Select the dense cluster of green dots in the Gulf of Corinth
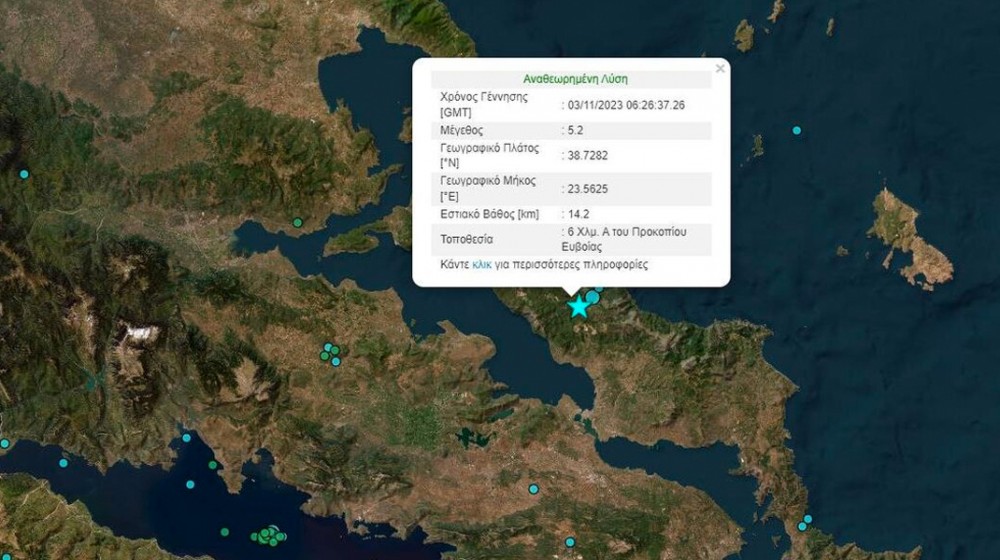 [x=269, y=535]
